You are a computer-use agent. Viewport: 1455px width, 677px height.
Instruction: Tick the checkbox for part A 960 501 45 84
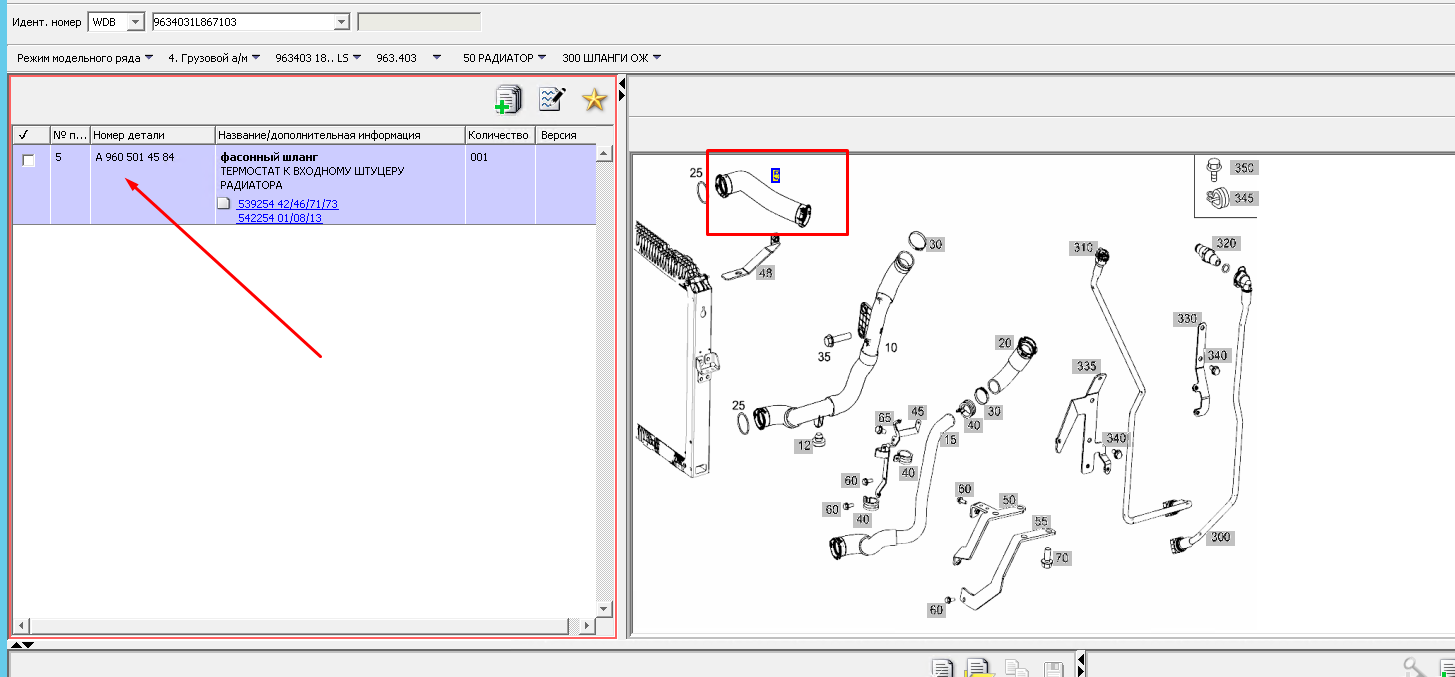[29, 160]
